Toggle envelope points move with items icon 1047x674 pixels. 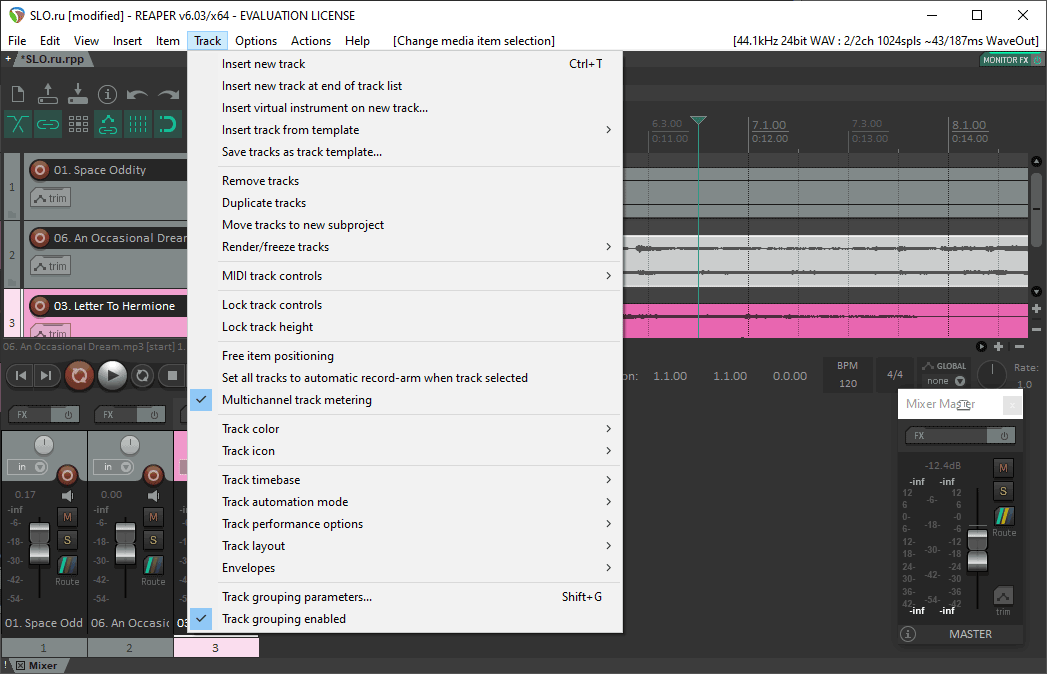pos(108,124)
